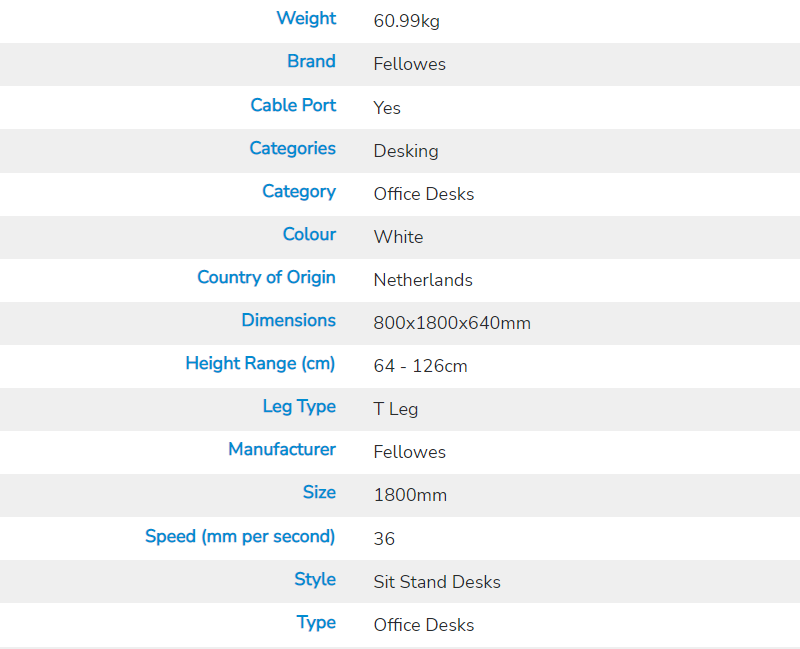The height and width of the screenshot is (649, 800).
Task: Select the Netherlands value
Action: point(423,280)
